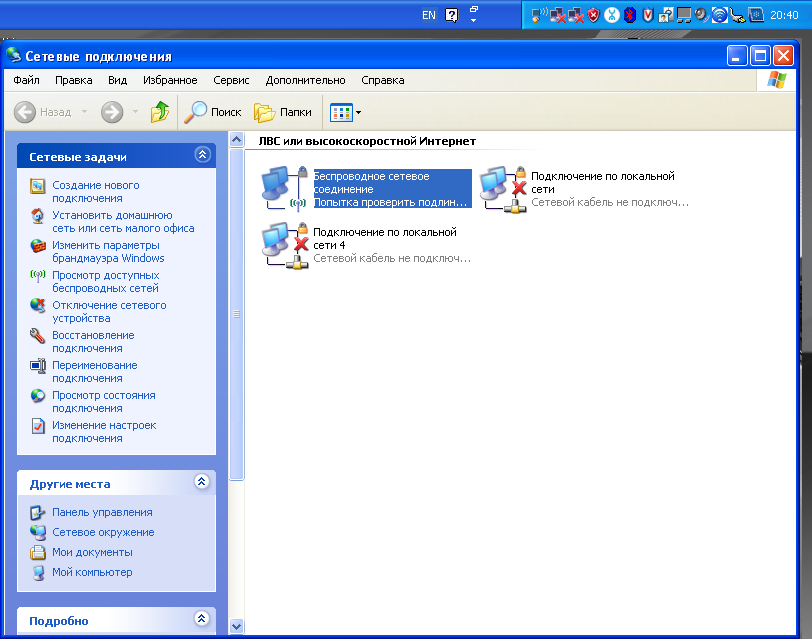This screenshot has width=812, height=639.
Task: Open Сетевое окружение link
Action: pos(103,532)
